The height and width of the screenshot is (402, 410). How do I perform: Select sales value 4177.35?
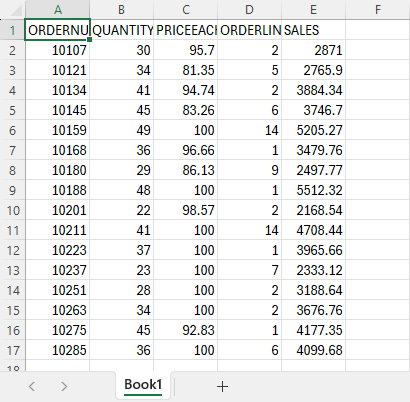(x=314, y=330)
